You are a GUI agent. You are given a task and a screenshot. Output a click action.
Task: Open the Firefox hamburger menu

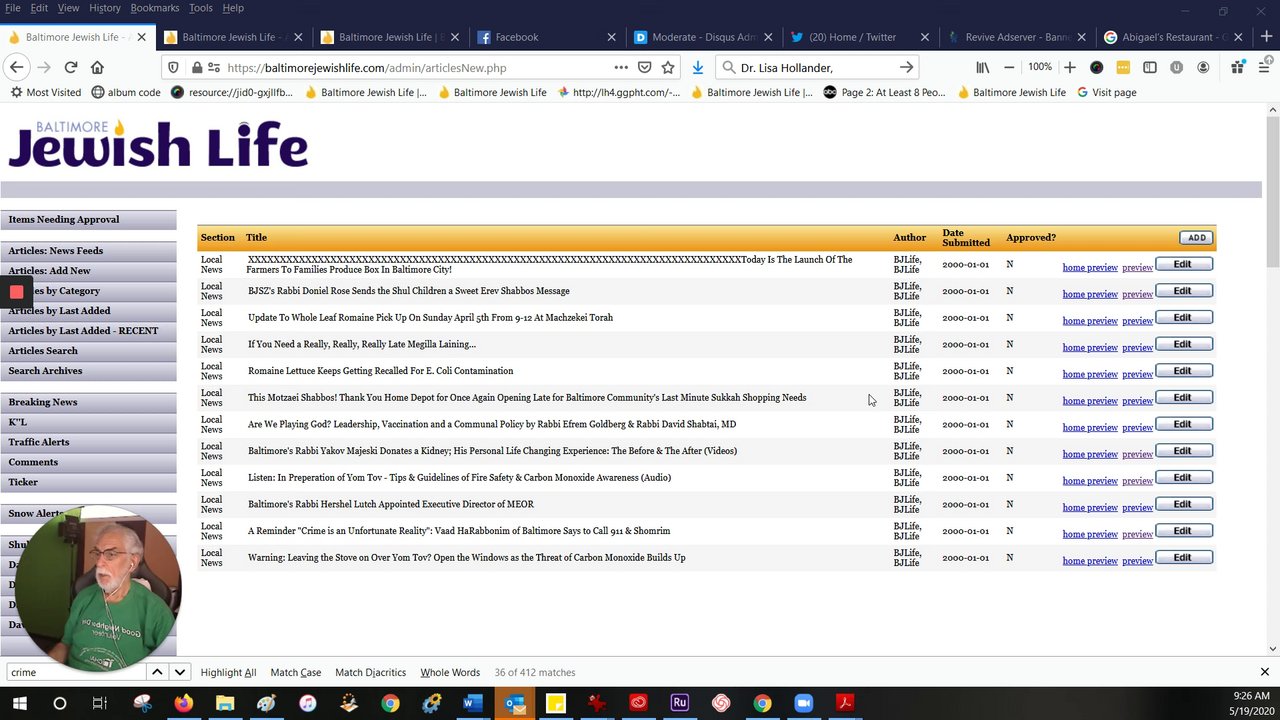pyautogui.click(x=1264, y=67)
